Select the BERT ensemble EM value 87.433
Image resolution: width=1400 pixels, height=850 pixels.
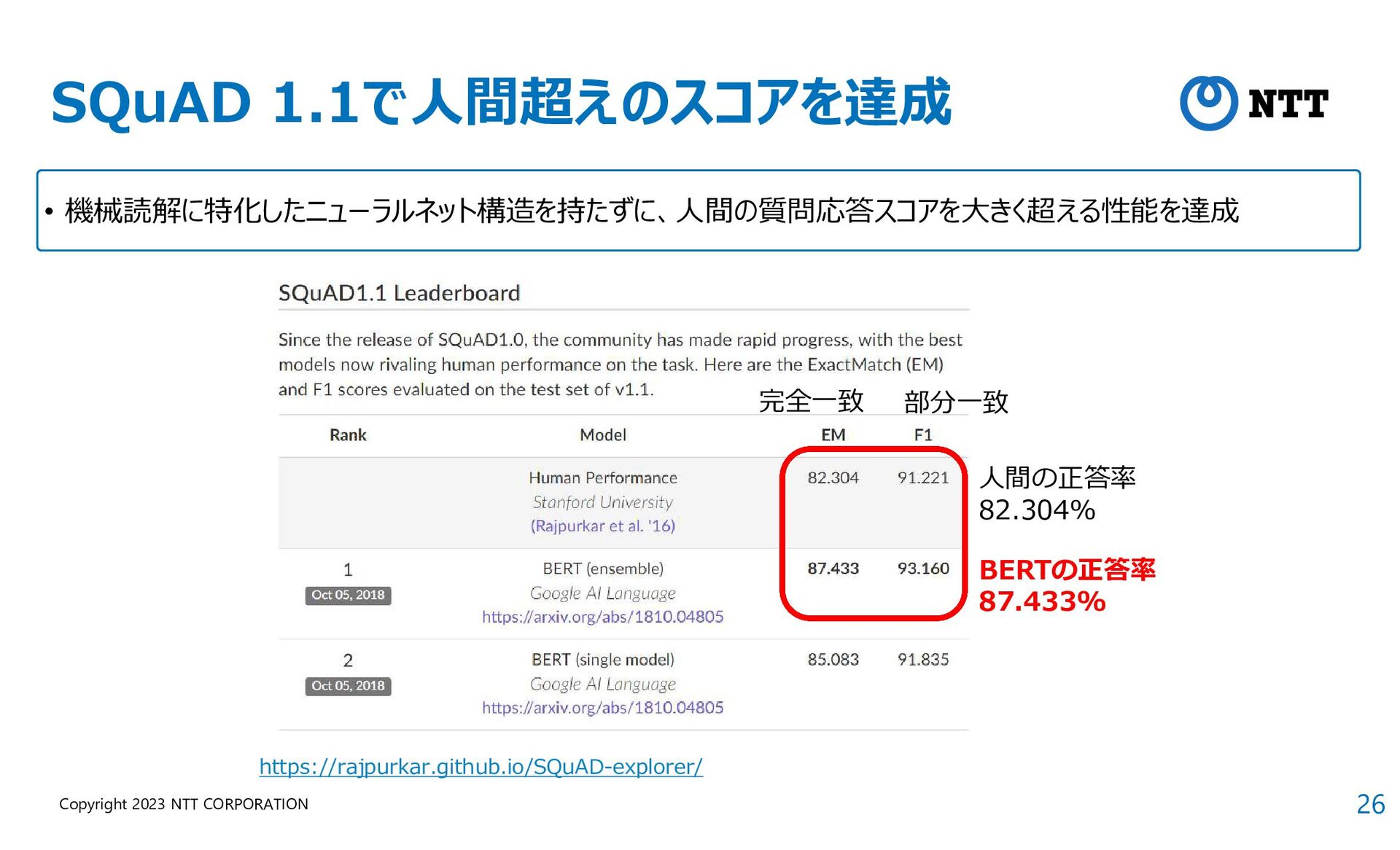coord(833,568)
